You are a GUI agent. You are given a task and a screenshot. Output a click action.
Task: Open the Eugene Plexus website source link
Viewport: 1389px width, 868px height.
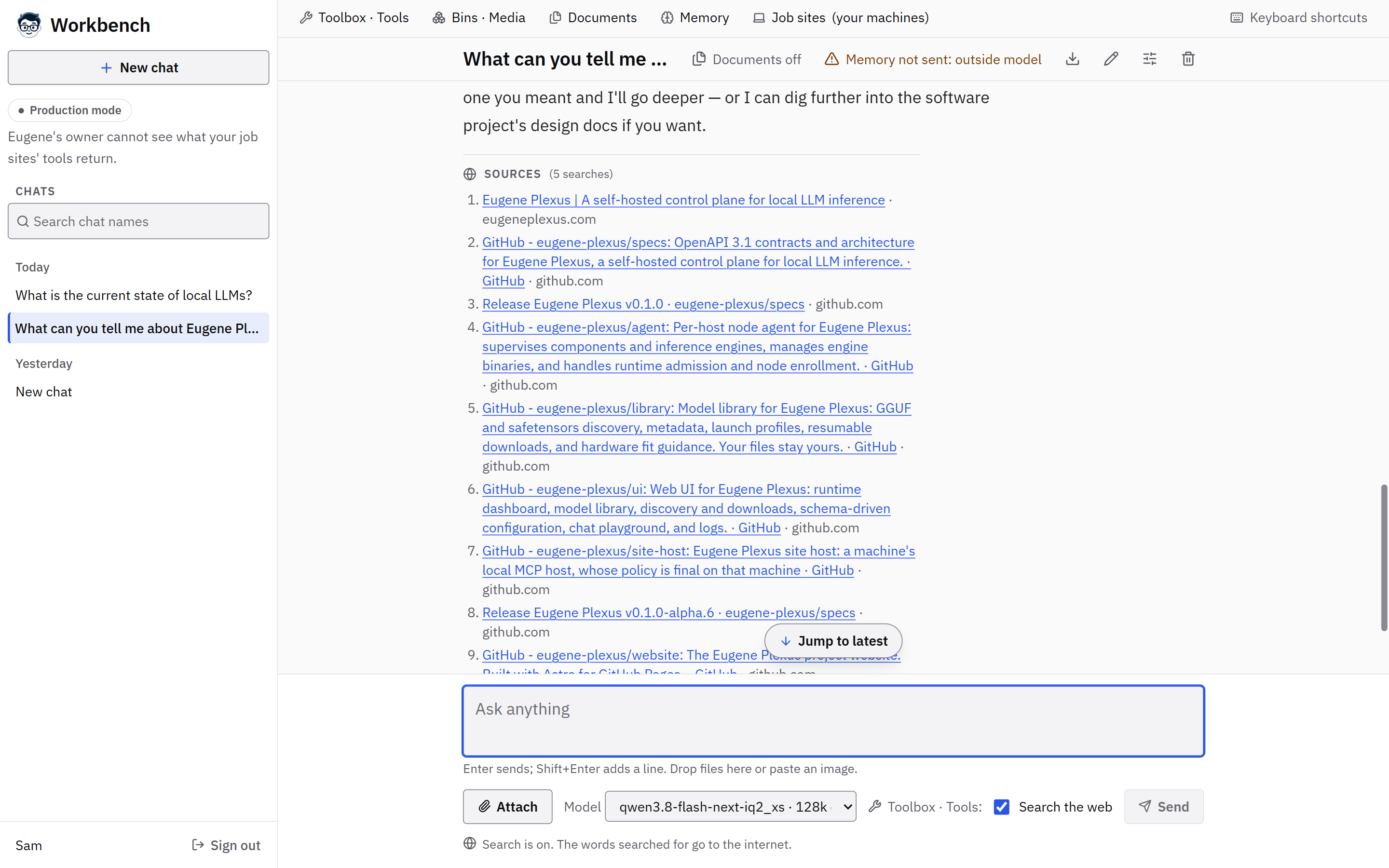pyautogui.click(x=683, y=200)
